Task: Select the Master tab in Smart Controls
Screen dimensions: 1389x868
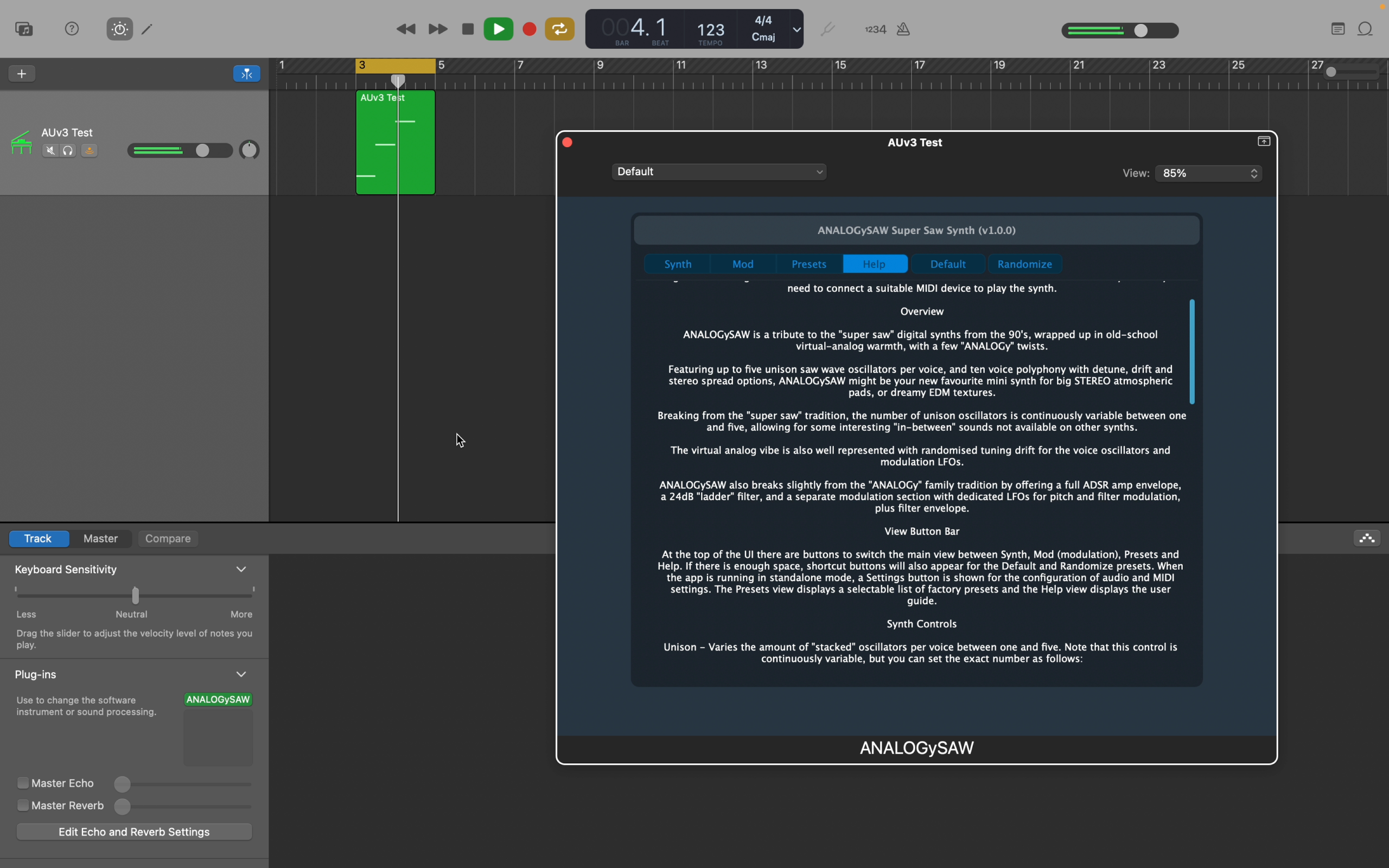Action: click(100, 539)
